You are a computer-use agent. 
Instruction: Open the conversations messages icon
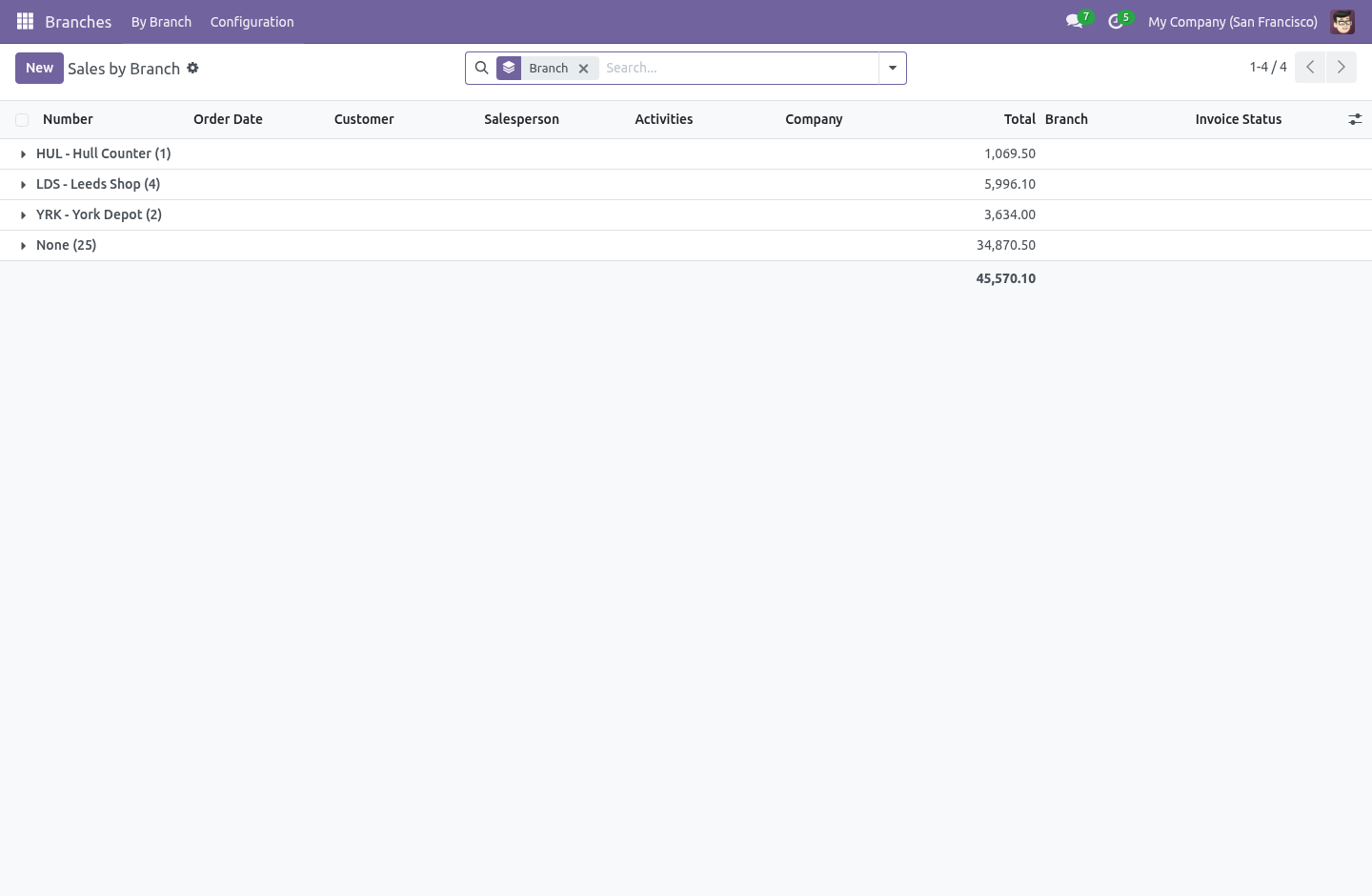pos(1075,21)
